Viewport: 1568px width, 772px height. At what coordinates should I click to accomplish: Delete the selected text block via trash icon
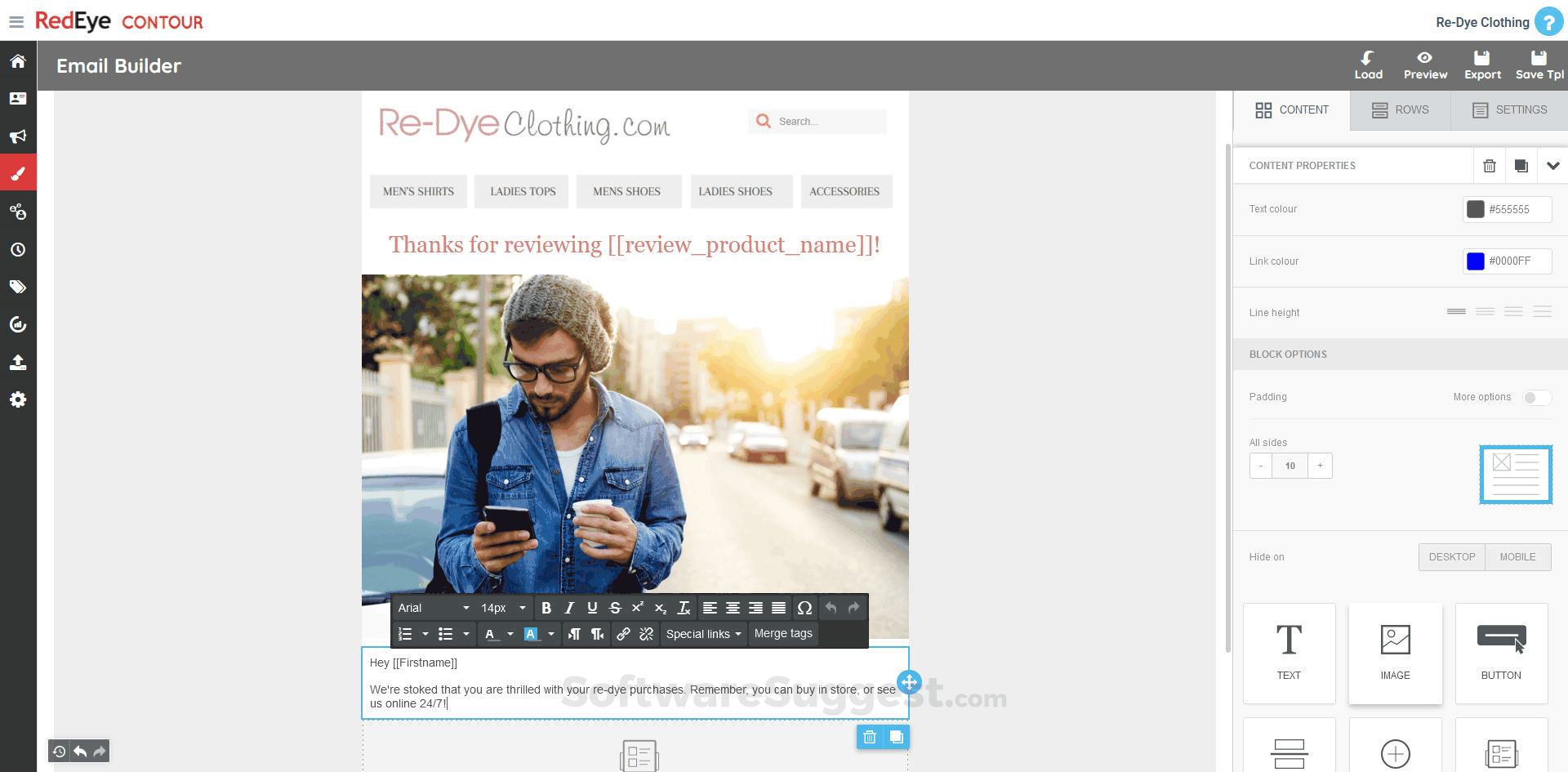(x=870, y=737)
